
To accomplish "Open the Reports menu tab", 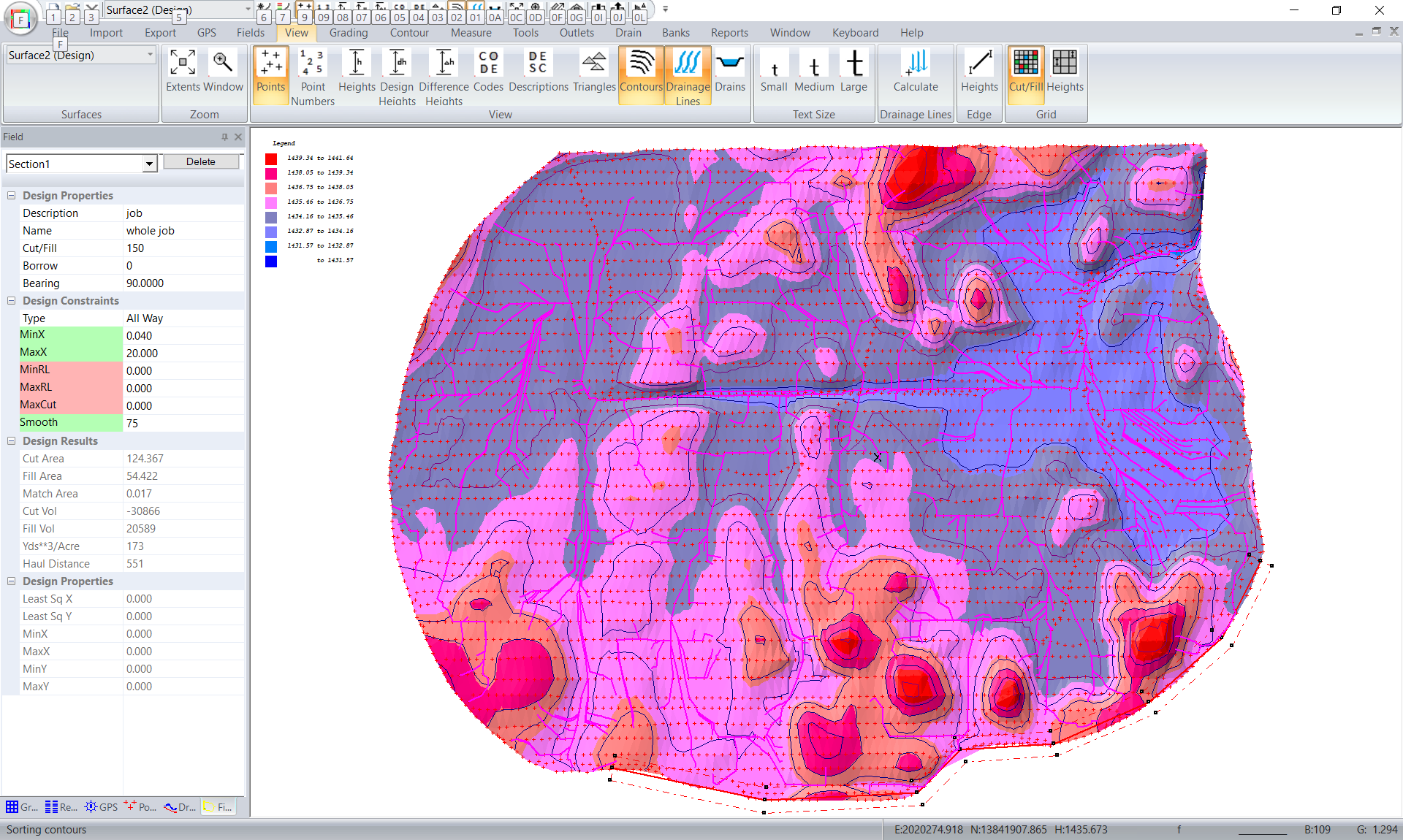I will (729, 33).
